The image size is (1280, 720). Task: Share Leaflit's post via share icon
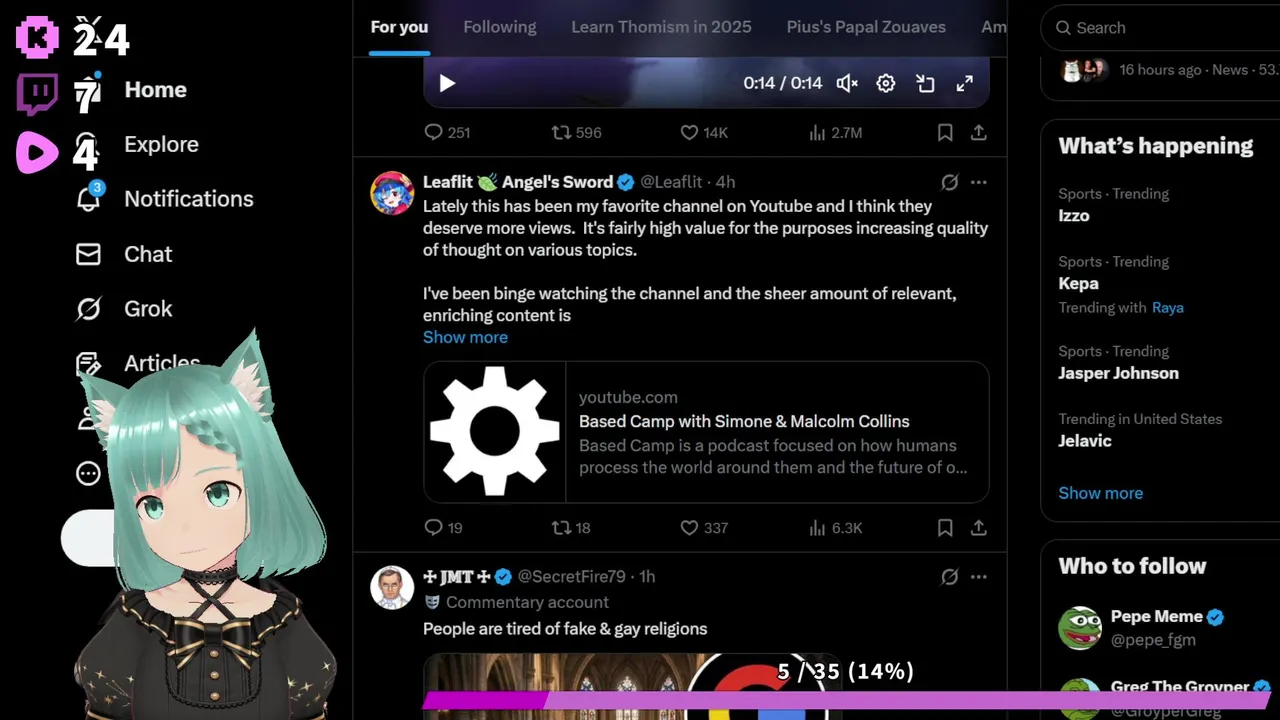(979, 527)
